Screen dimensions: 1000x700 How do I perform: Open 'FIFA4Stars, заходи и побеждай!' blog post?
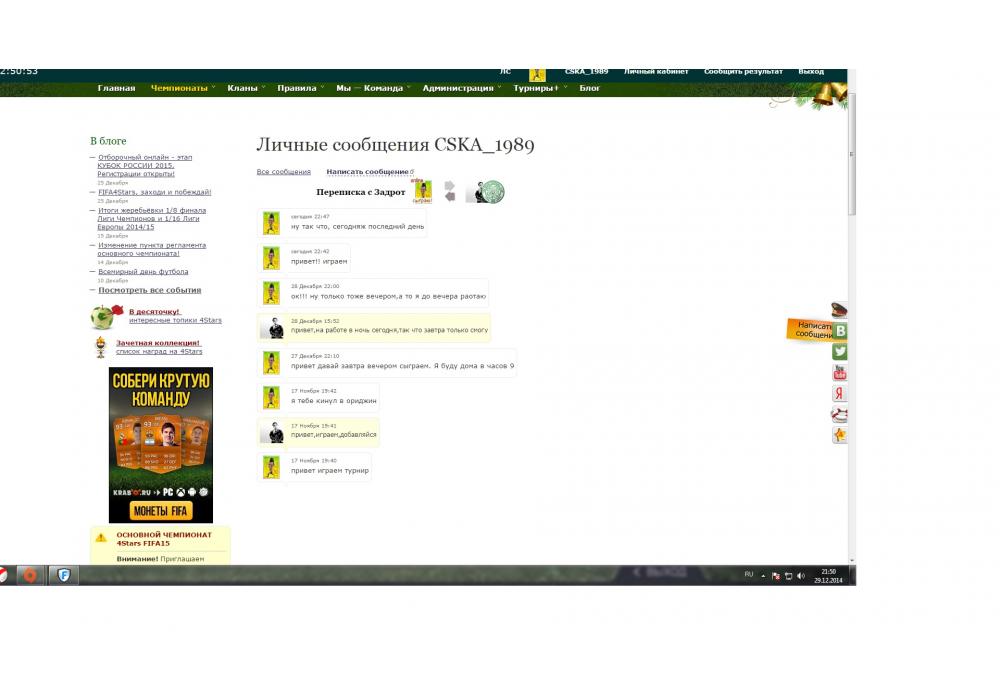click(154, 192)
